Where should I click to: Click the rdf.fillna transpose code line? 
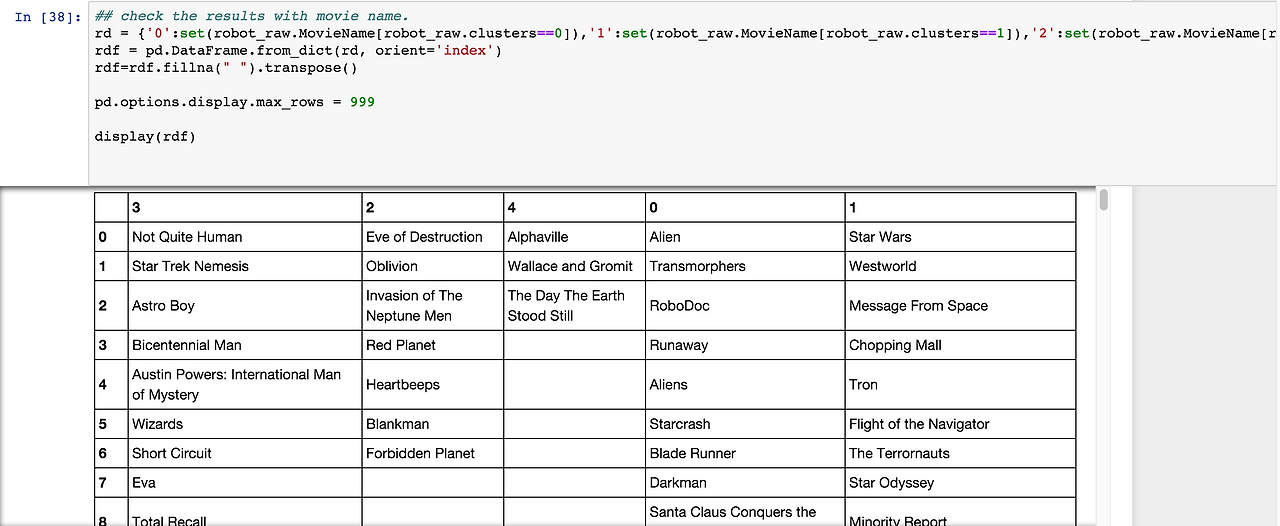(226, 68)
